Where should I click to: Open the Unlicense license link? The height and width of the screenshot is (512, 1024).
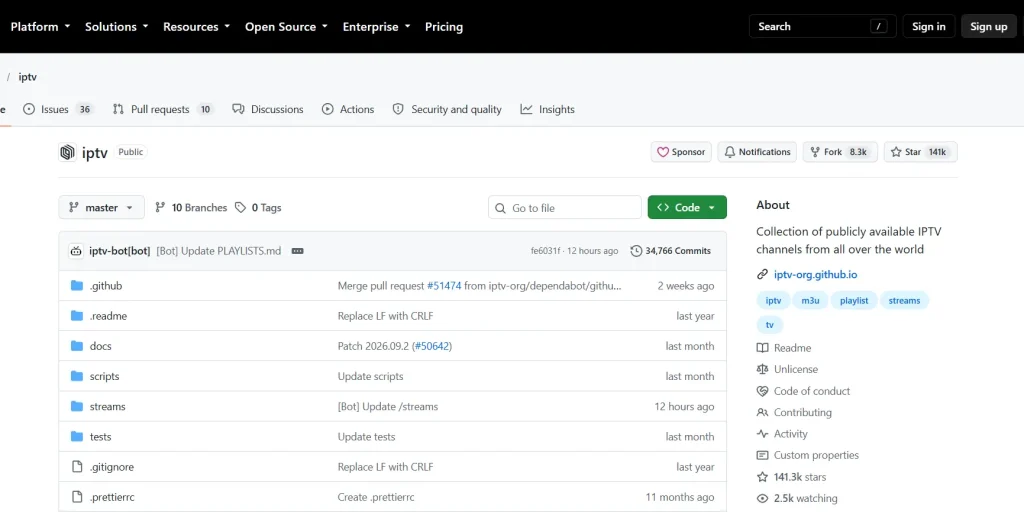coord(787,369)
